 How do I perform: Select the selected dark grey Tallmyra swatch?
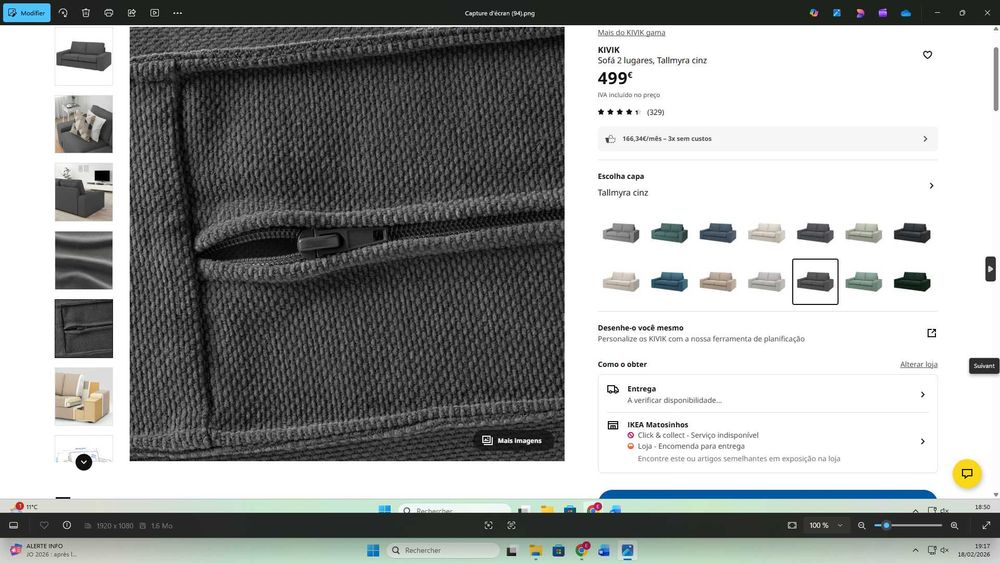[815, 282]
